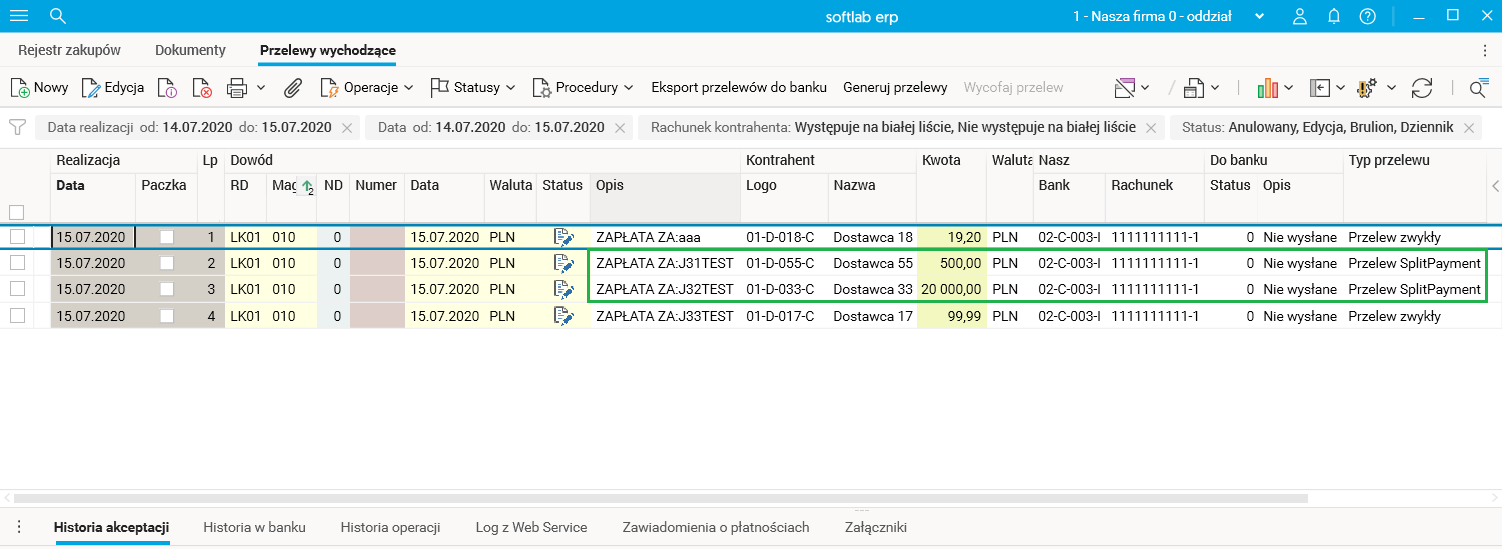Open Historia w banku tab

click(x=254, y=527)
